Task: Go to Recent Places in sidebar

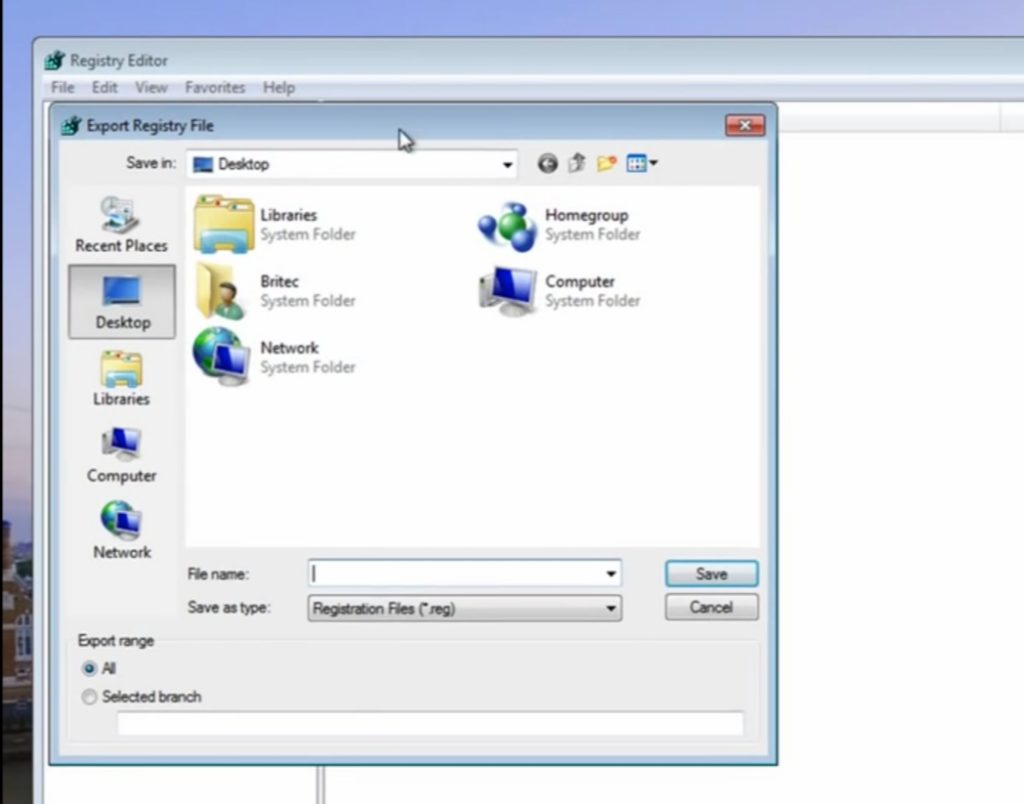Action: tap(121, 224)
